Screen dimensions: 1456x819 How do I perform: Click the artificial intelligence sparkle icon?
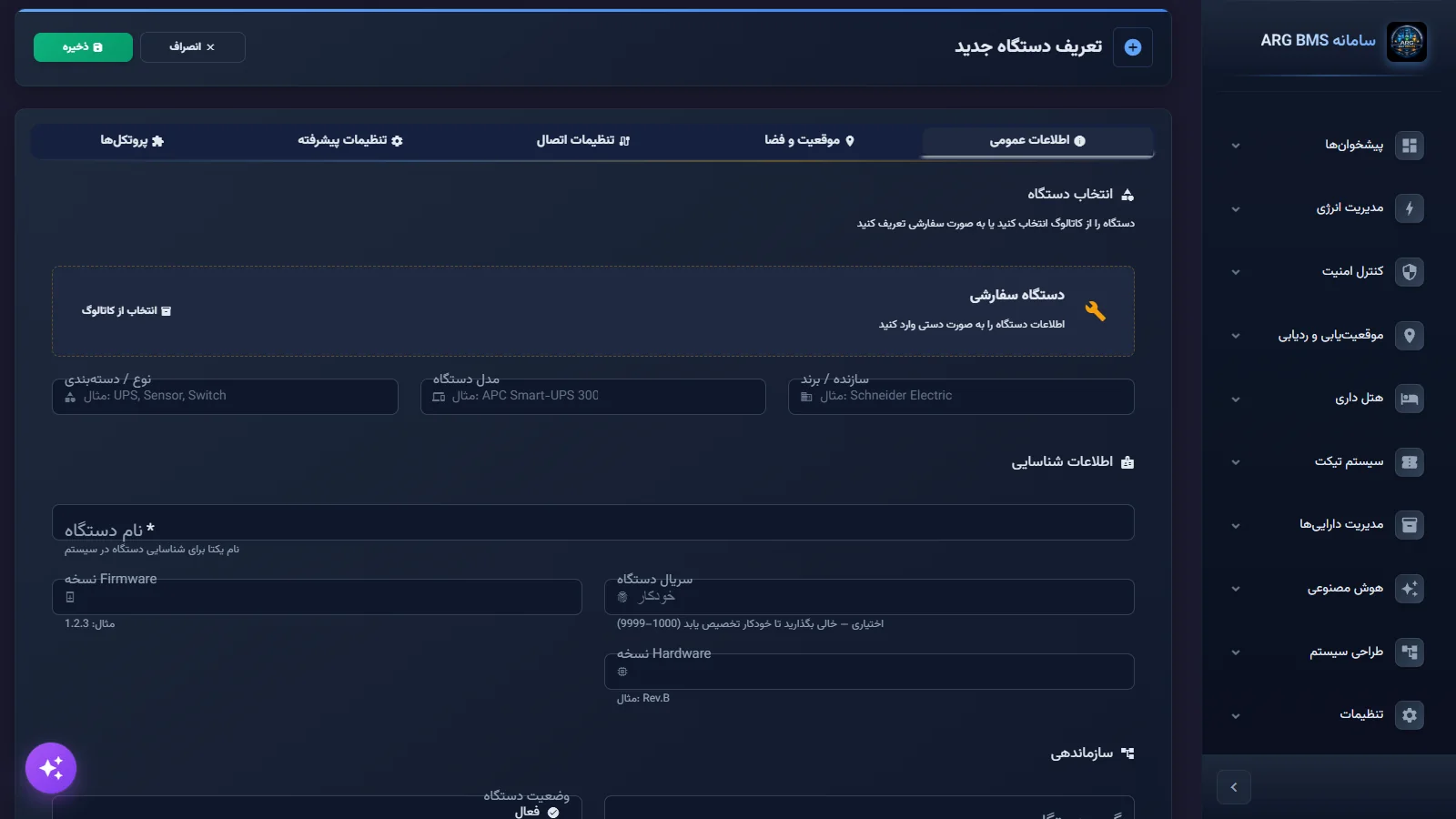click(1410, 589)
